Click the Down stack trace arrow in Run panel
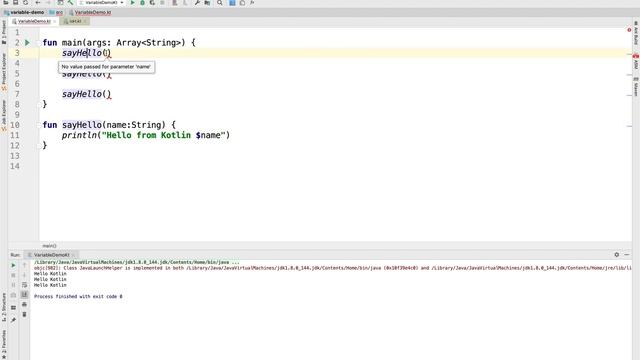This screenshot has width=640, height=360. 24,276
